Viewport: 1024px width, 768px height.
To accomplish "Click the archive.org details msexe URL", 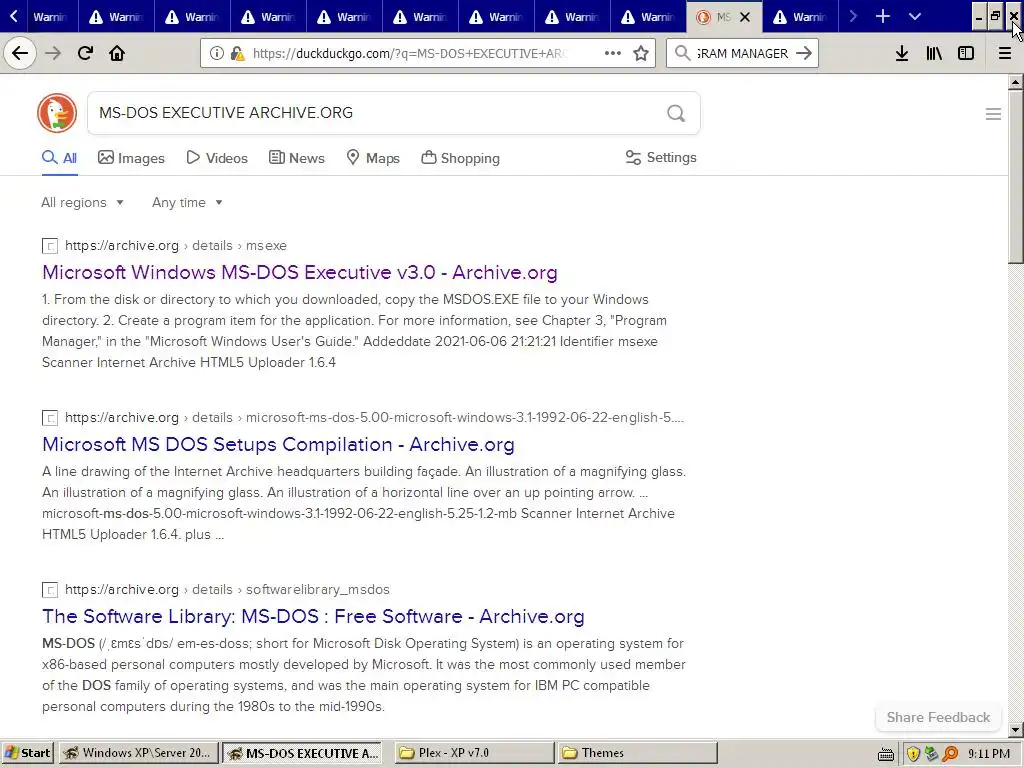I will 176,246.
